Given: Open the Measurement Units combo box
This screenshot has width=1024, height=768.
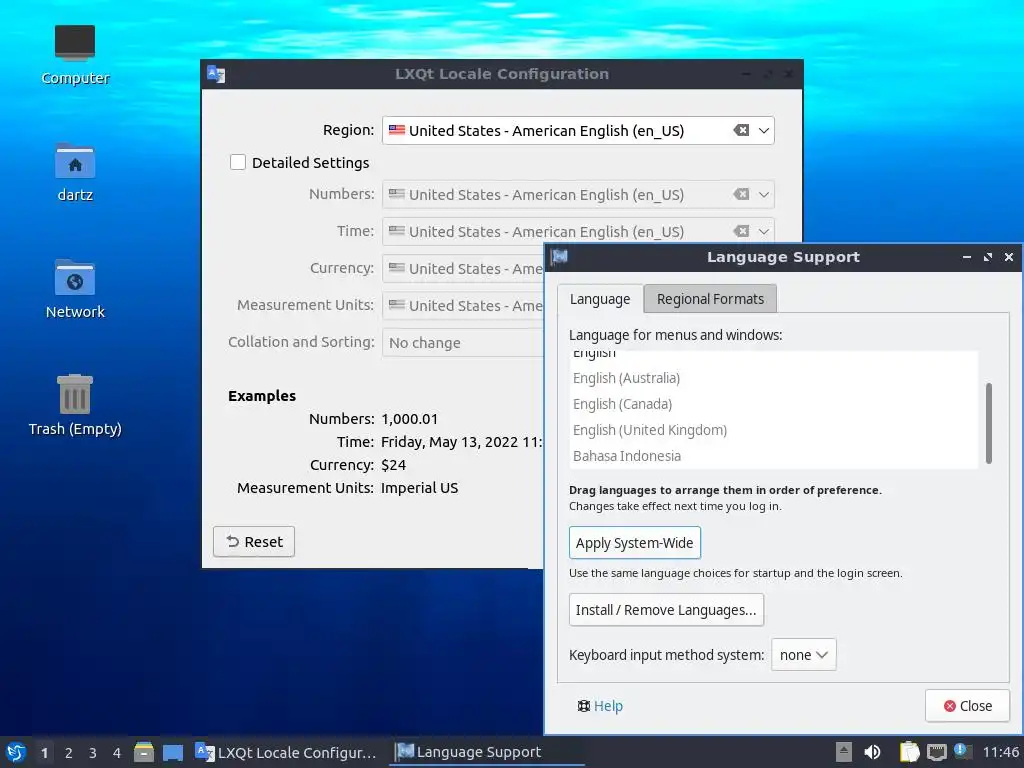Looking at the screenshot, I should pos(463,305).
